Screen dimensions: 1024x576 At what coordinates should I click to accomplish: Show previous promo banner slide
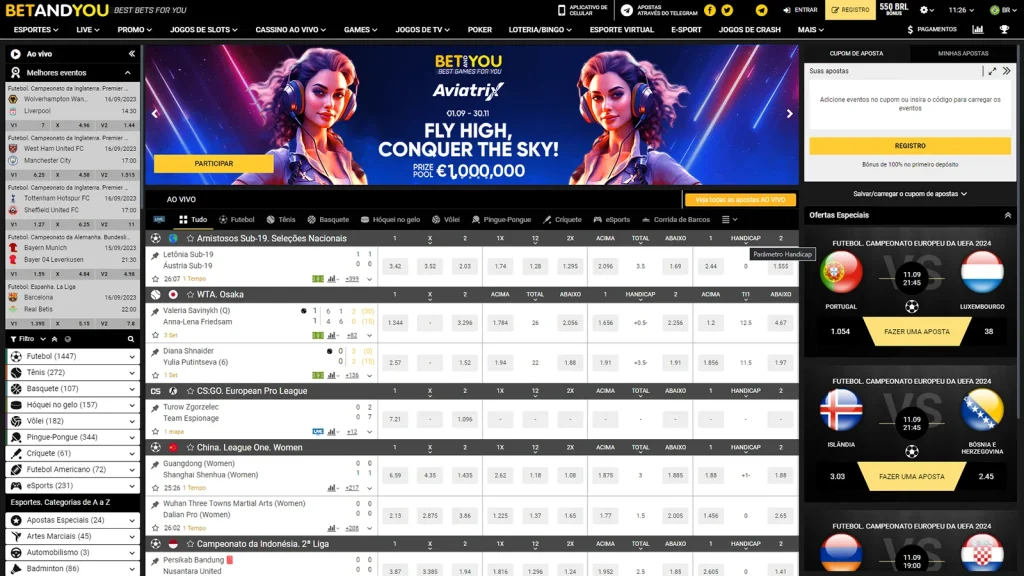click(155, 114)
